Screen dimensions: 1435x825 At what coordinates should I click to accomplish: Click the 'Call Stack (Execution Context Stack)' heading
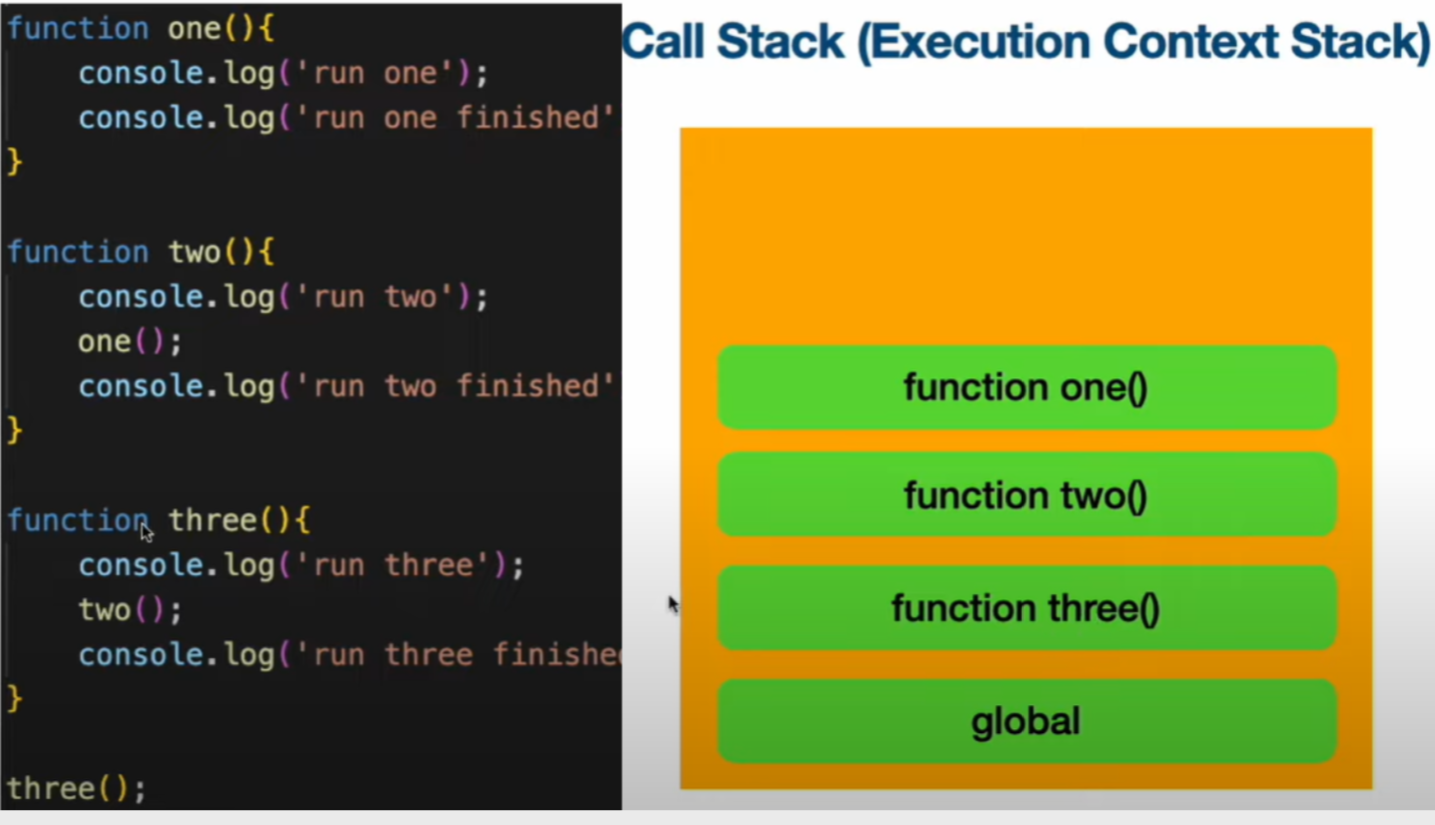pos(1026,42)
